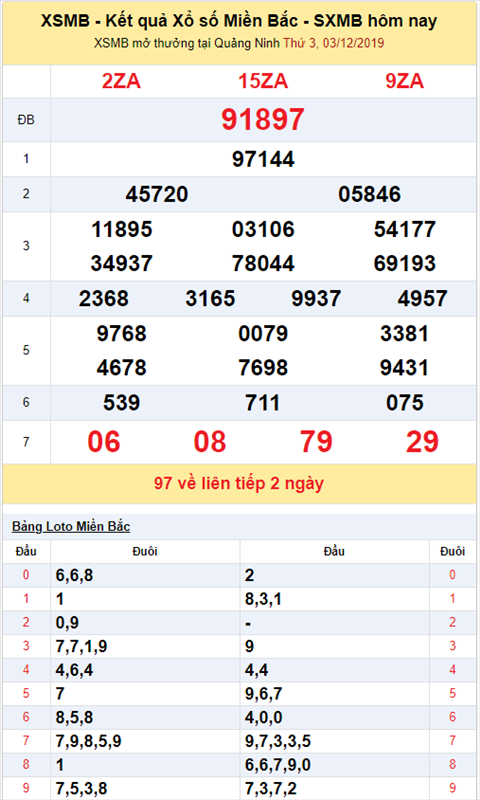Viewport: 480px width, 800px height.
Task: Click the '97 về liên tiếp 2 ngày' banner
Action: point(239,483)
